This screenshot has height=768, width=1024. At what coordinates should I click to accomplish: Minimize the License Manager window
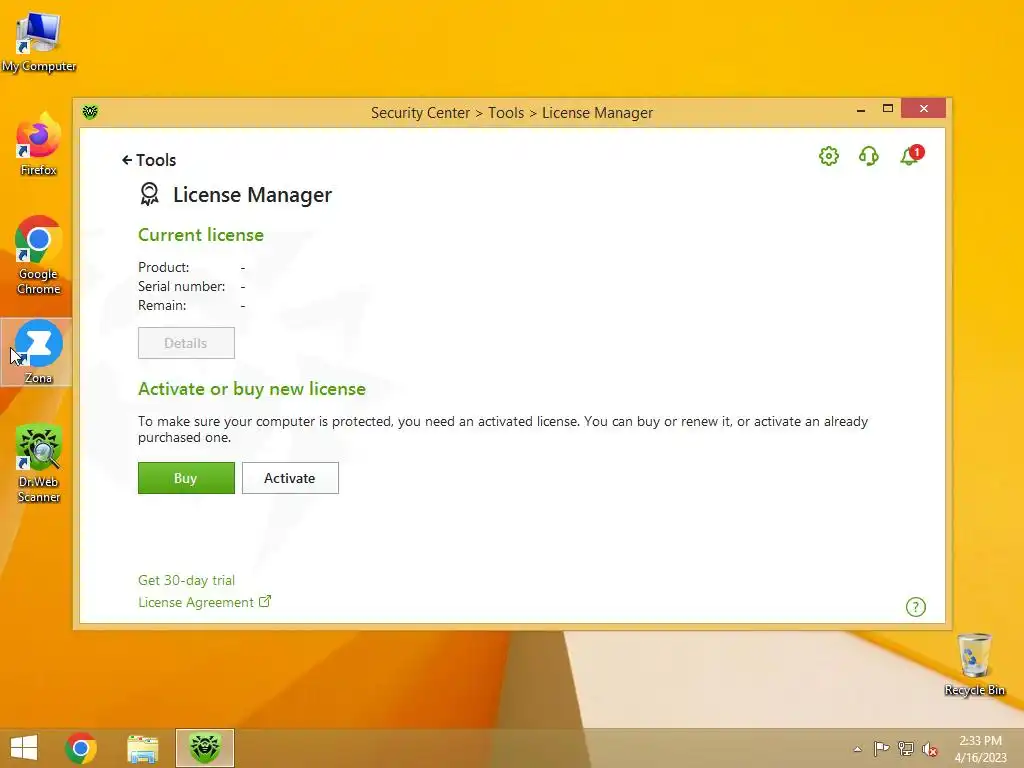tap(861, 109)
